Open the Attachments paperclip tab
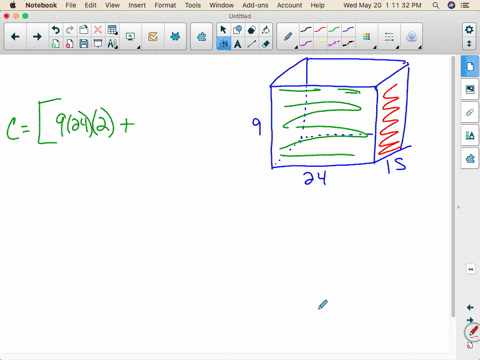This screenshot has width=480, height=360. pos(470,112)
